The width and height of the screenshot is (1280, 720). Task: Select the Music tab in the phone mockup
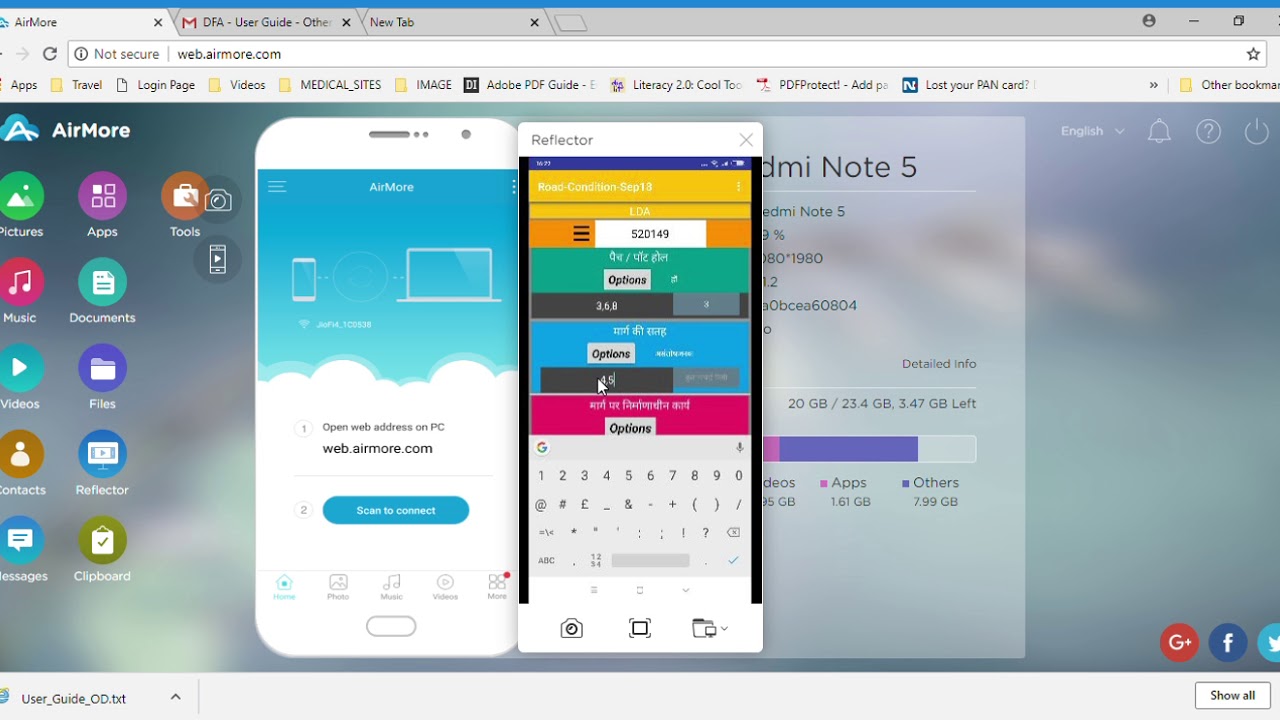click(x=392, y=587)
